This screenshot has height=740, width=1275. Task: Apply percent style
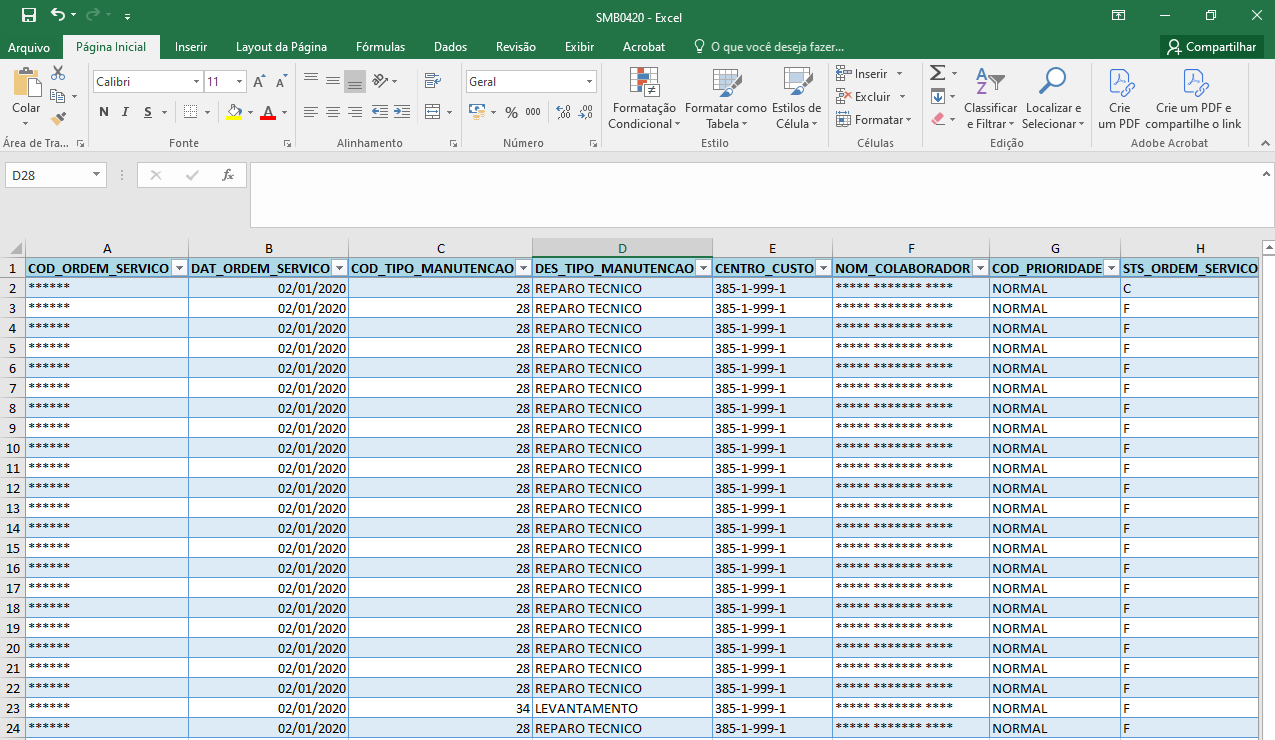(x=511, y=112)
